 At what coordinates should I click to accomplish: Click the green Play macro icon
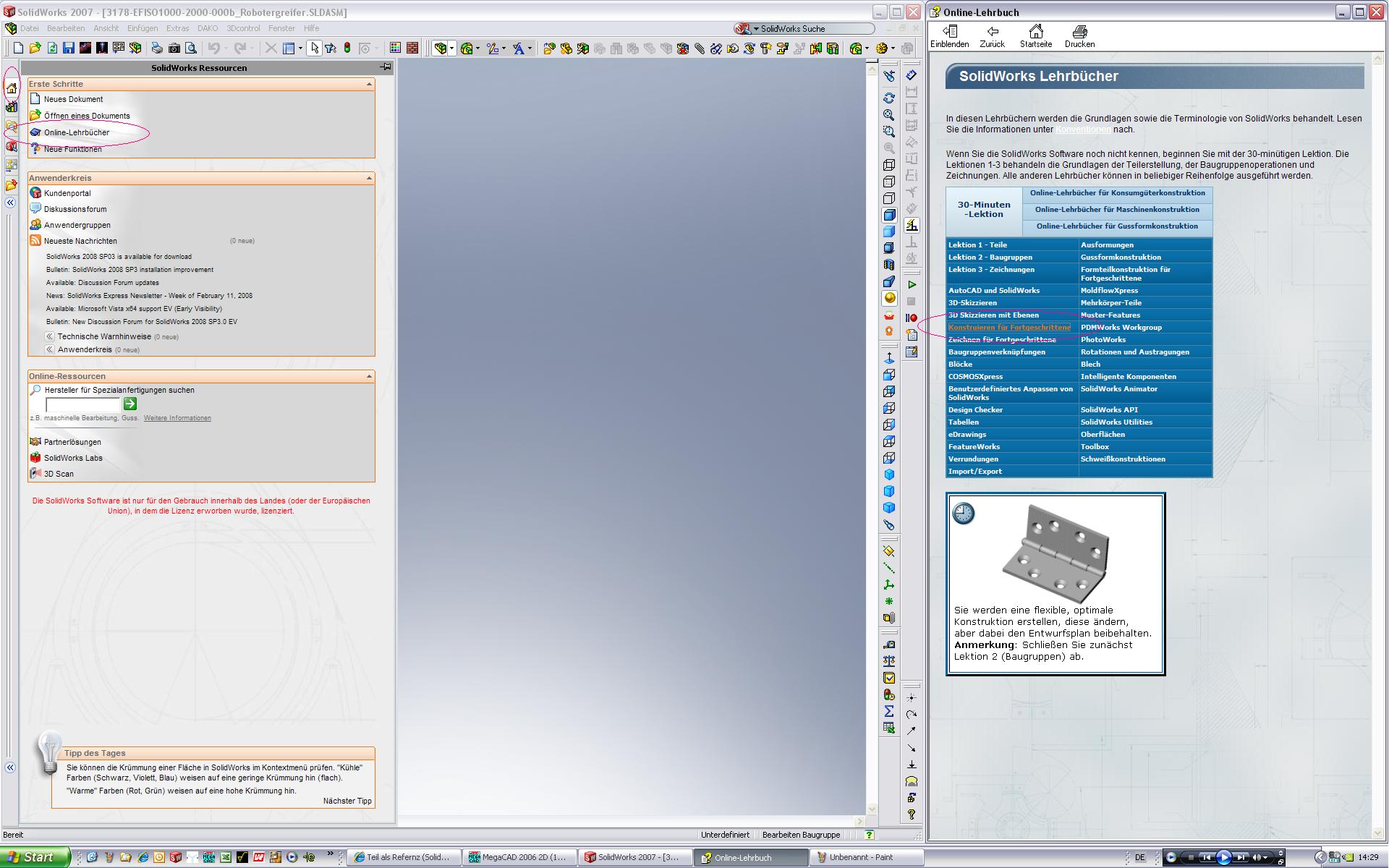point(912,285)
